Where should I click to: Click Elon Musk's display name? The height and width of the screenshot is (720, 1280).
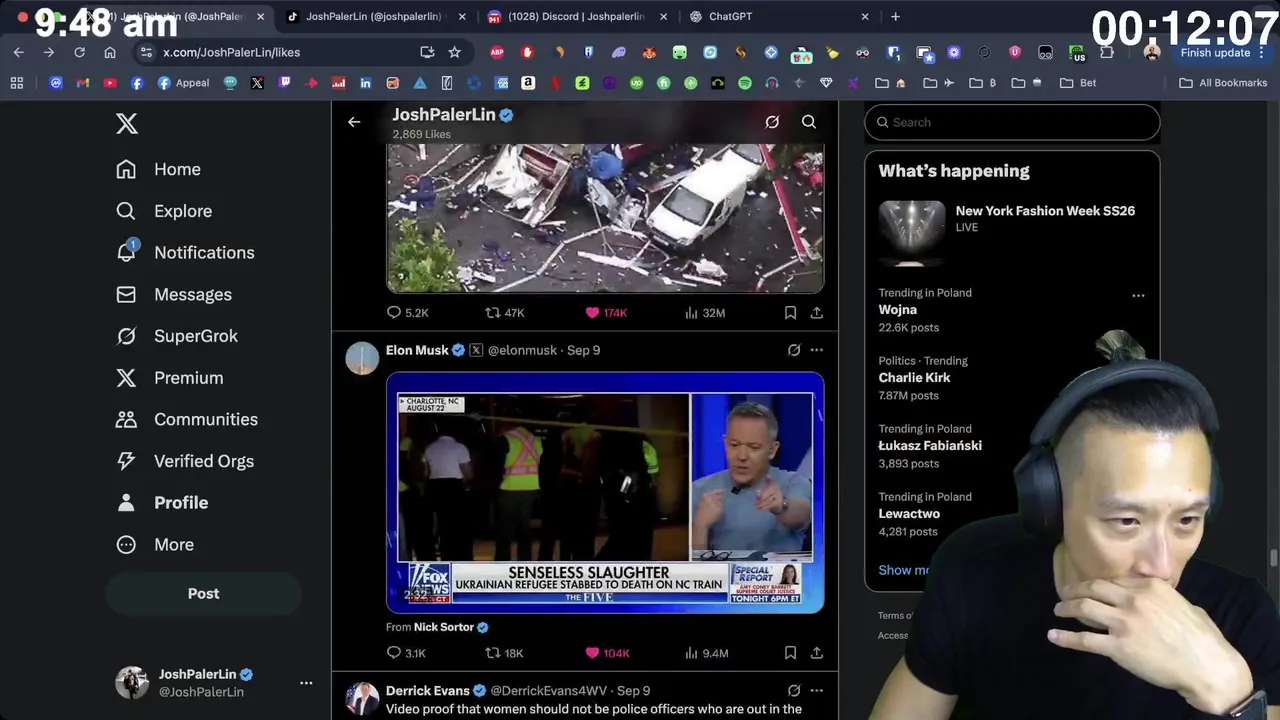click(417, 350)
